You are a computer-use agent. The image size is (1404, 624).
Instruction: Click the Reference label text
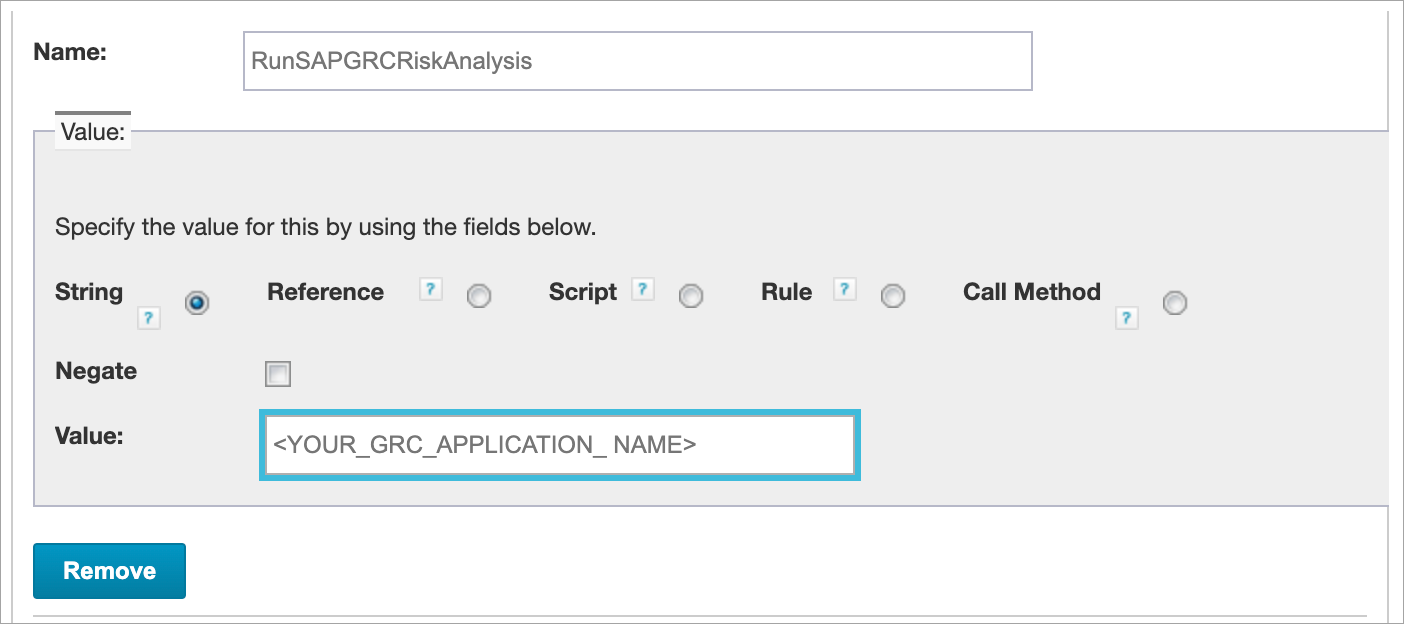pyautogui.click(x=325, y=292)
